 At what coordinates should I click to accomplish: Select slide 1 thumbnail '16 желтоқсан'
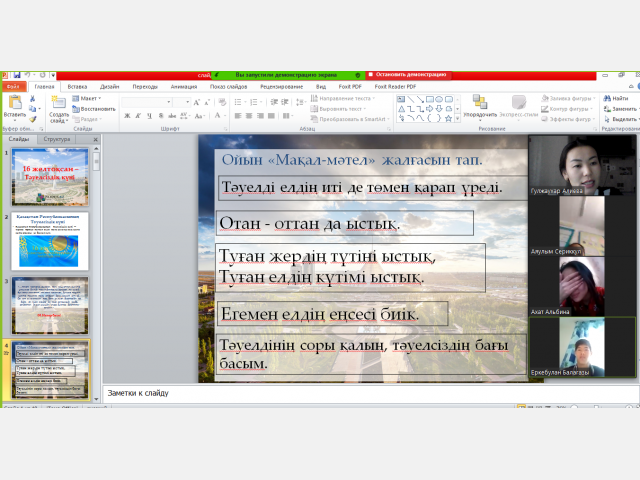click(x=50, y=177)
